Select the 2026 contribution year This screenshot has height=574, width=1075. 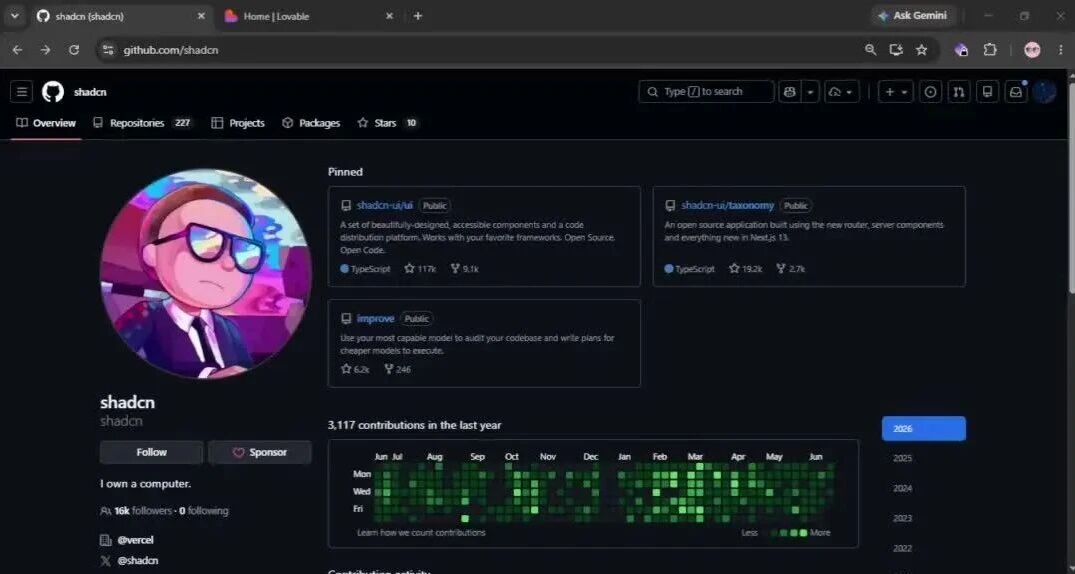coord(923,429)
